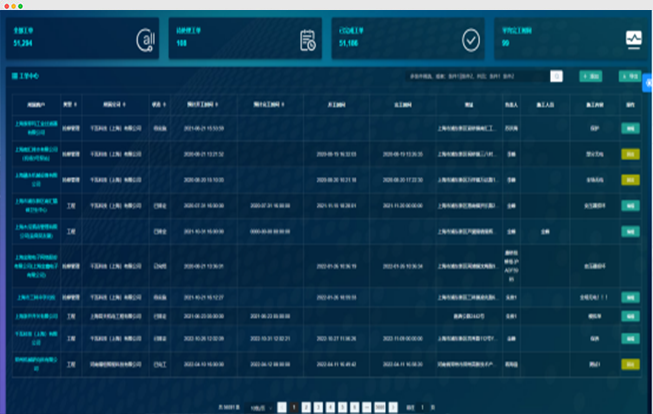The image size is (653, 414).
Task: Click the document-clock icon on the 188 card
Action: click(x=308, y=40)
